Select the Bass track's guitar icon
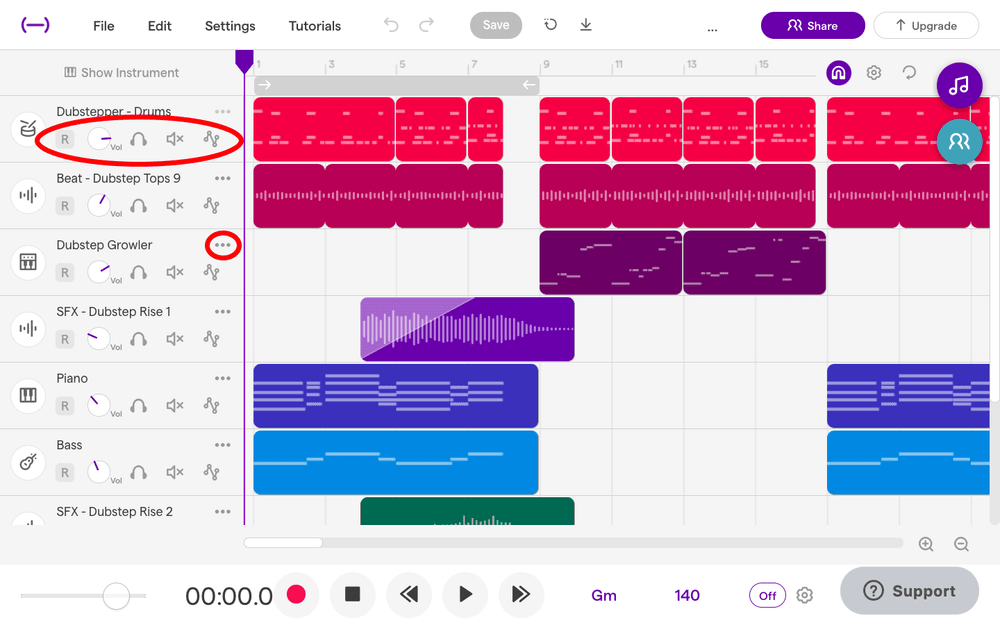Viewport: 1000px width, 625px height. pos(27,462)
